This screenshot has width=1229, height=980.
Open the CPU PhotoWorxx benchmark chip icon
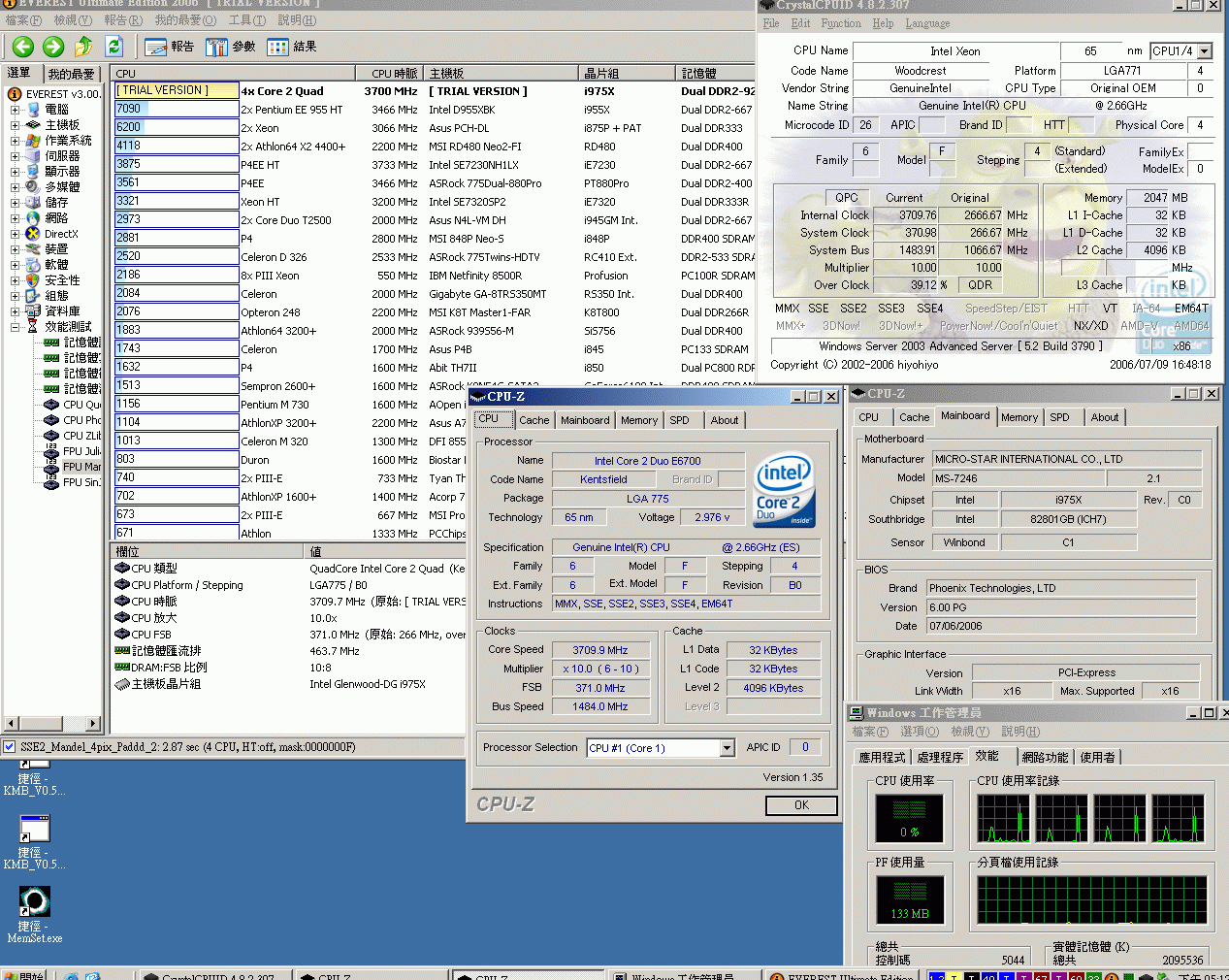(x=52, y=420)
